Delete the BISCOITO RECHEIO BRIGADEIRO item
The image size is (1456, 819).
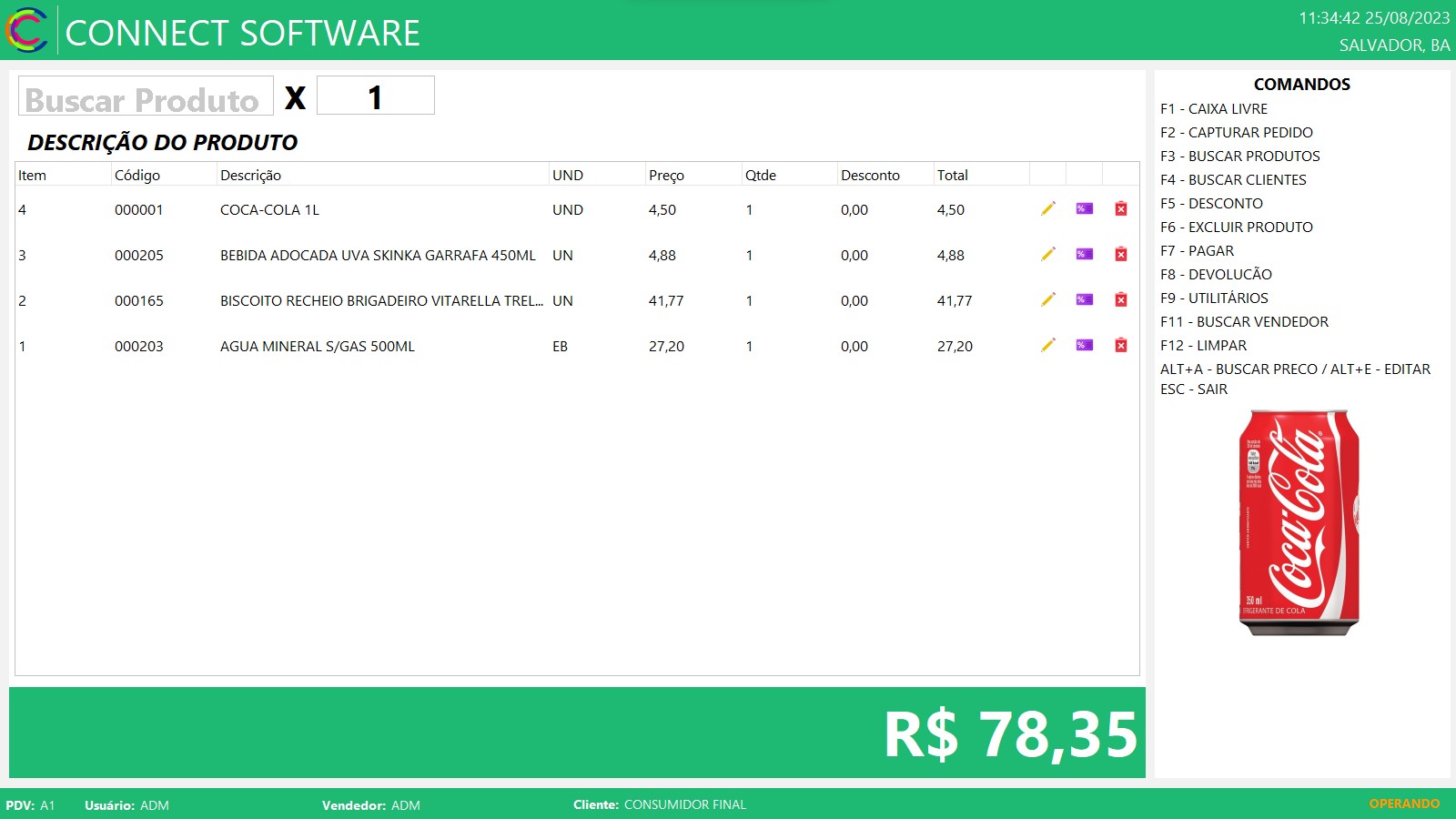click(1121, 300)
